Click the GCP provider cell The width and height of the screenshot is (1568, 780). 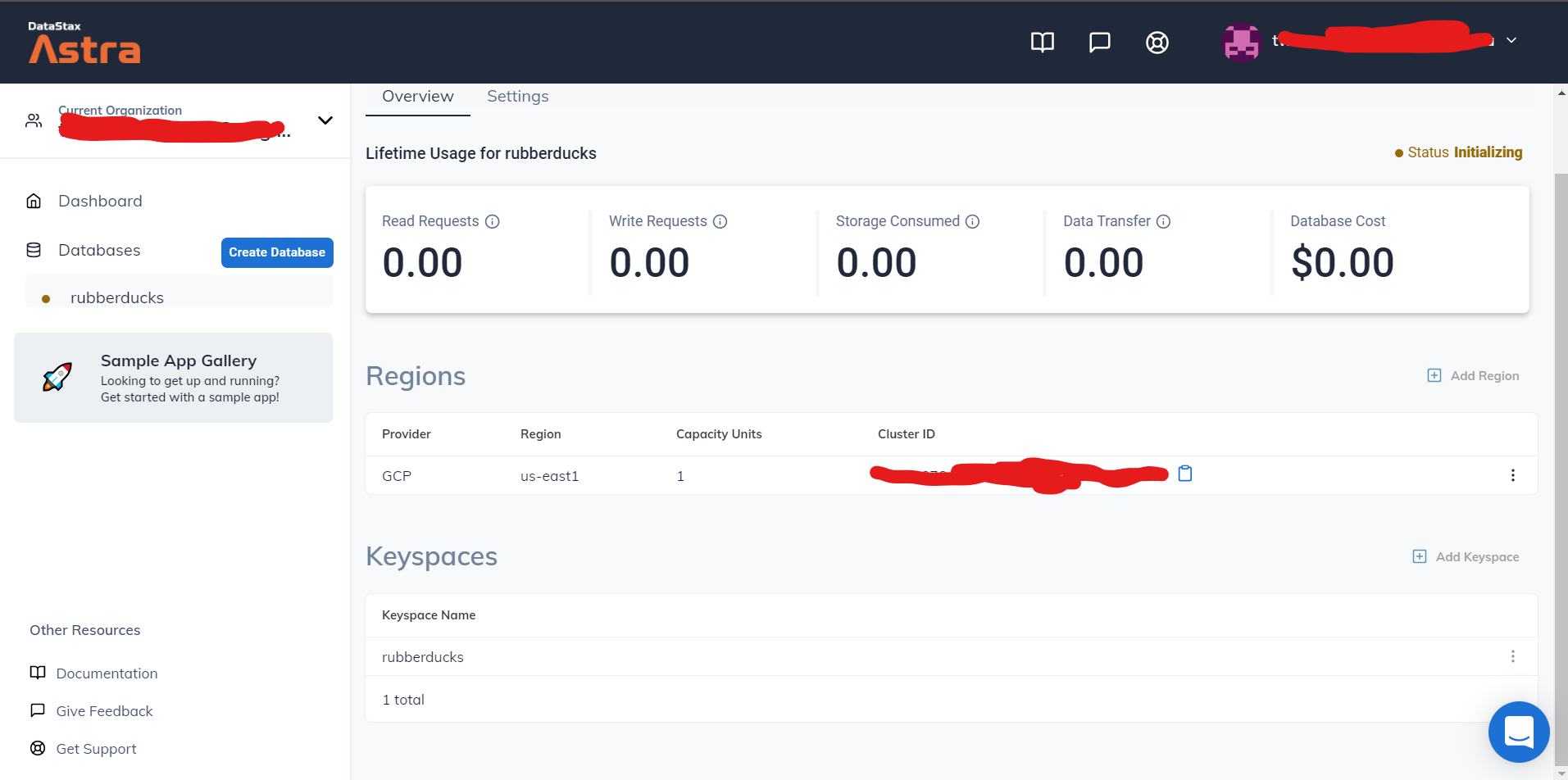pos(397,476)
